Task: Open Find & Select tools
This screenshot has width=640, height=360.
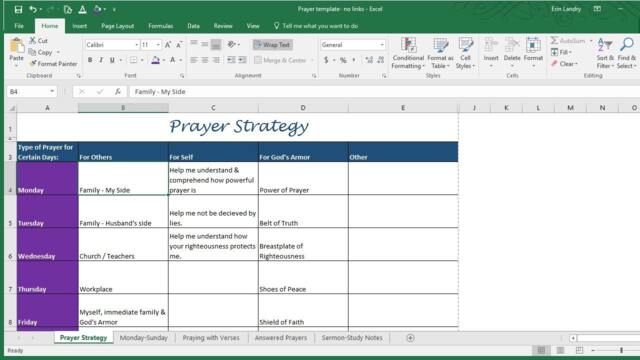Action: coord(627,53)
